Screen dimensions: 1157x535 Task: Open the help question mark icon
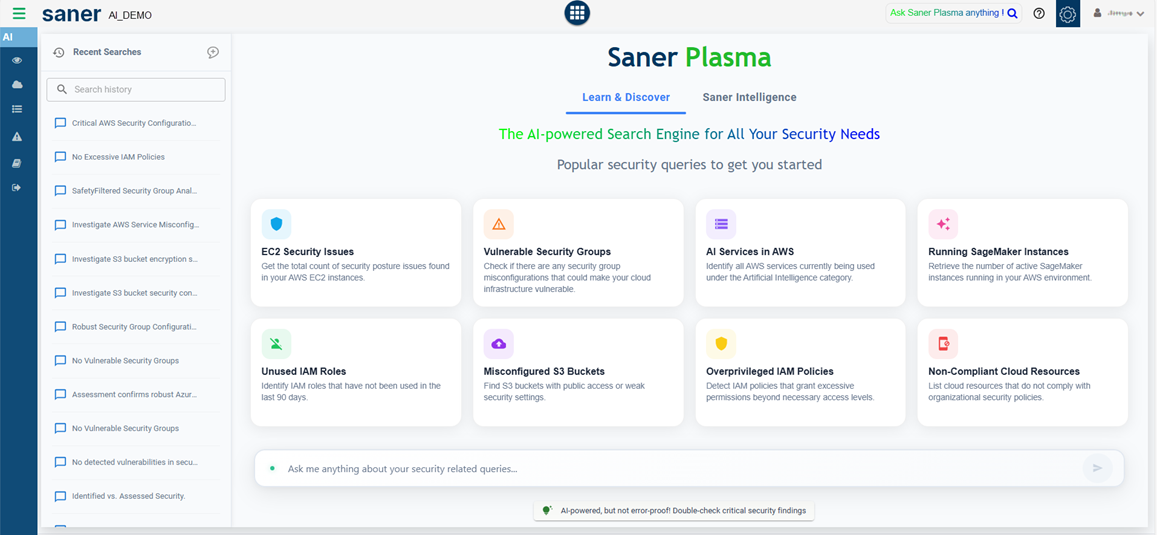1039,14
